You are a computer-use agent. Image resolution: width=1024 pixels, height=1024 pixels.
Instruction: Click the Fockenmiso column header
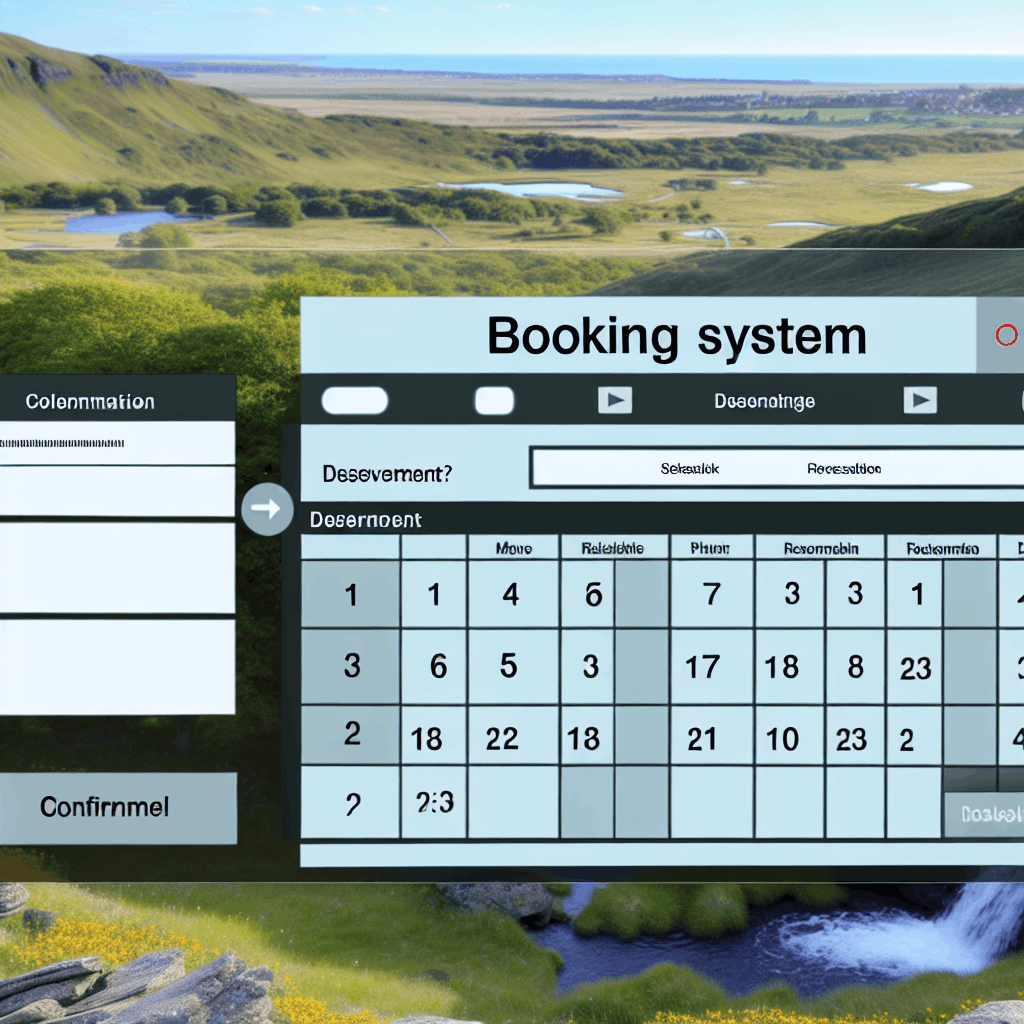coord(942,548)
